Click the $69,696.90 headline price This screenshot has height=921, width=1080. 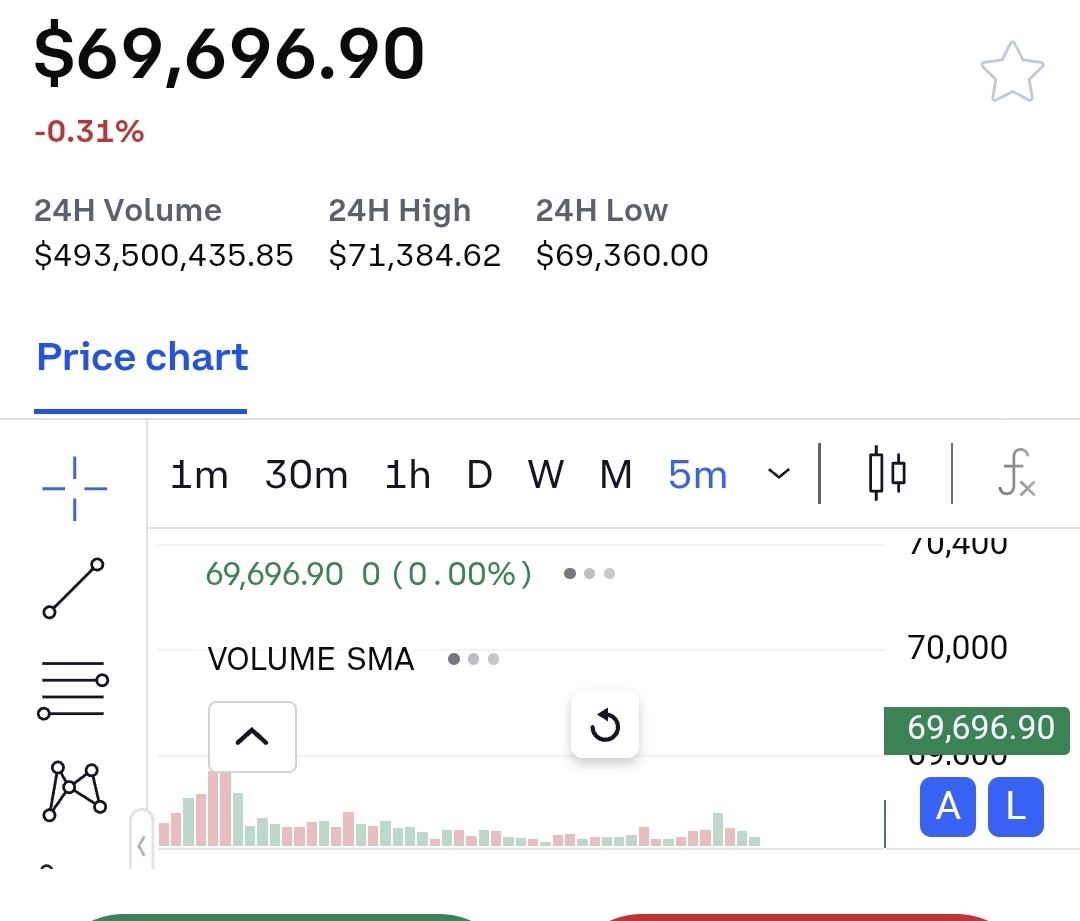pyautogui.click(x=229, y=54)
